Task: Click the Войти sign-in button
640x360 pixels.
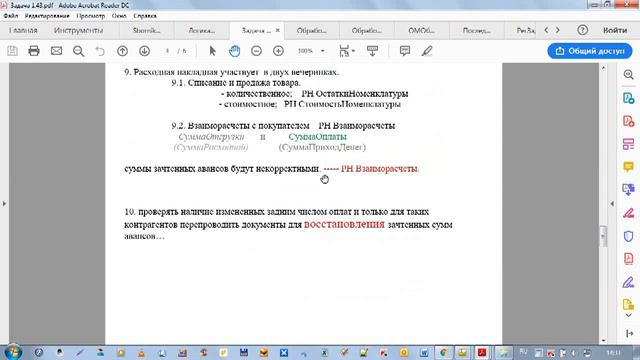Action: (615, 30)
